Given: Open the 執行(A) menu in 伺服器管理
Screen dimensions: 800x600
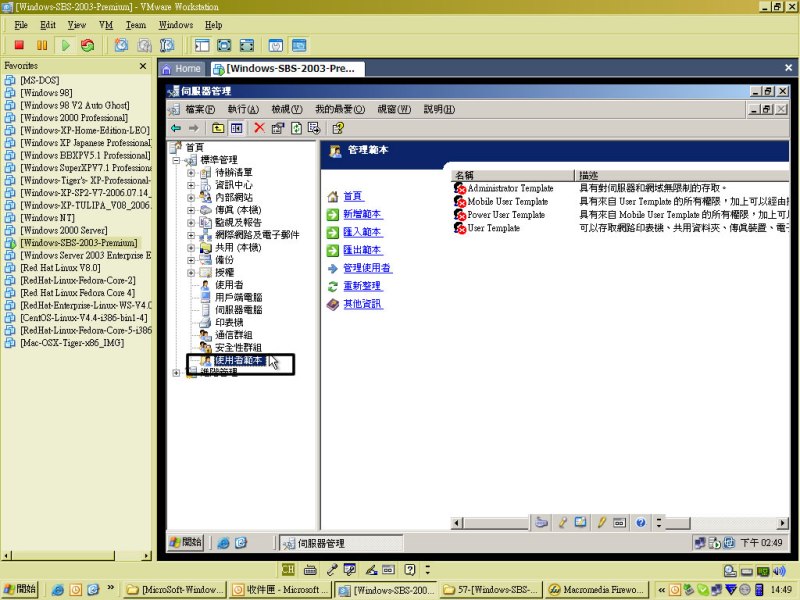Looking at the screenshot, I should [x=243, y=109].
